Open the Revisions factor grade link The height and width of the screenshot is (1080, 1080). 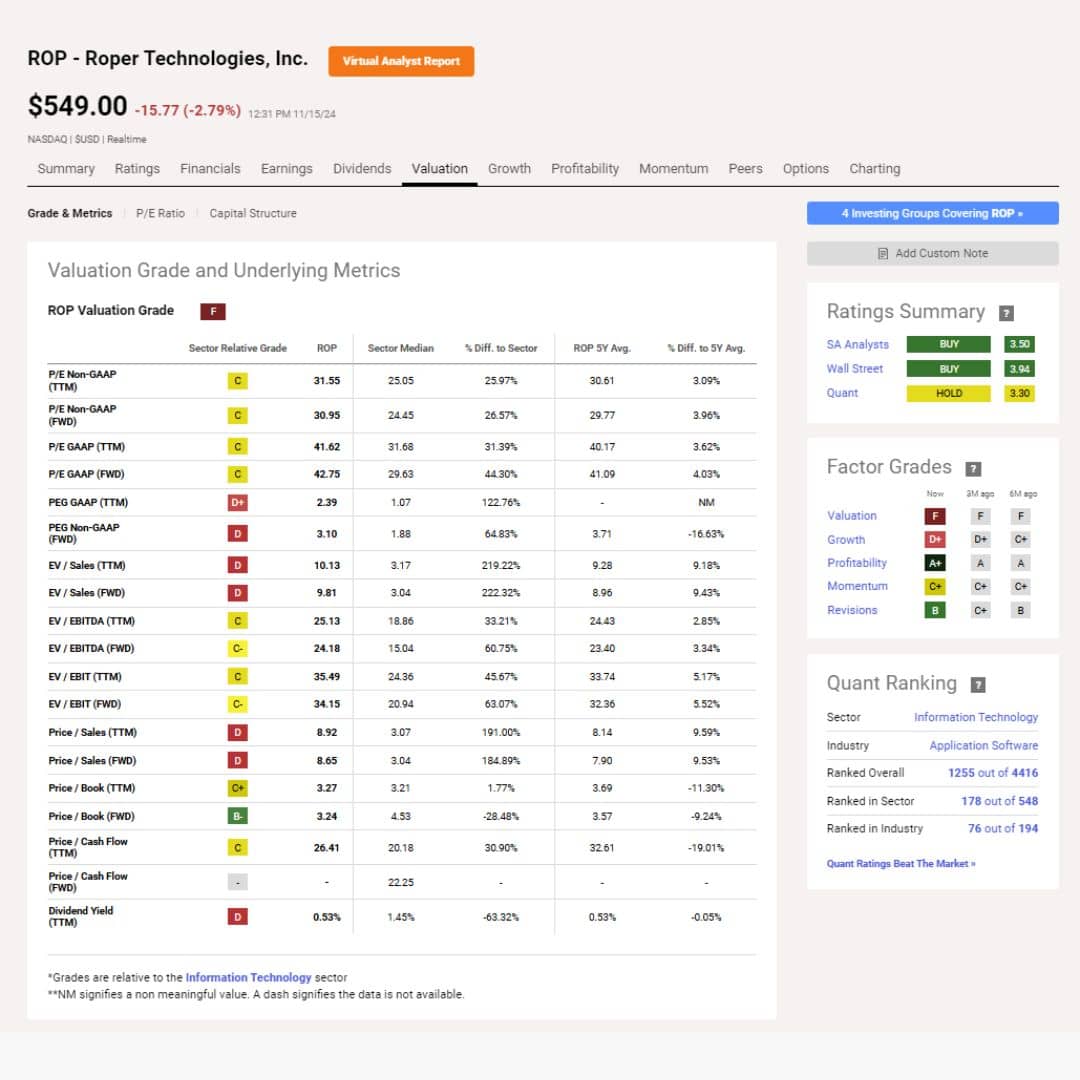pos(852,610)
